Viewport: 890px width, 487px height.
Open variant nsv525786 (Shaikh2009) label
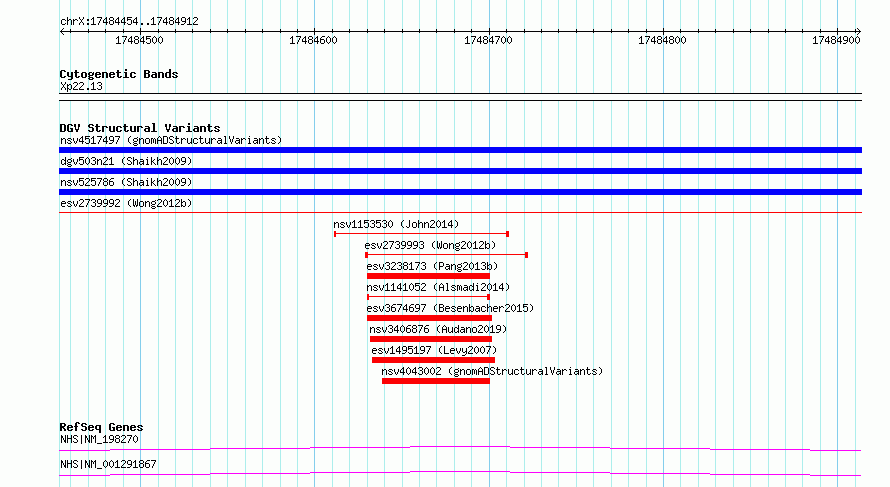pyautogui.click(x=126, y=182)
